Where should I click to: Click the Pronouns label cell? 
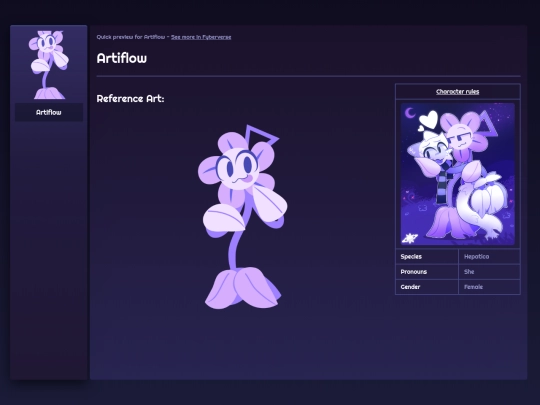(427, 272)
